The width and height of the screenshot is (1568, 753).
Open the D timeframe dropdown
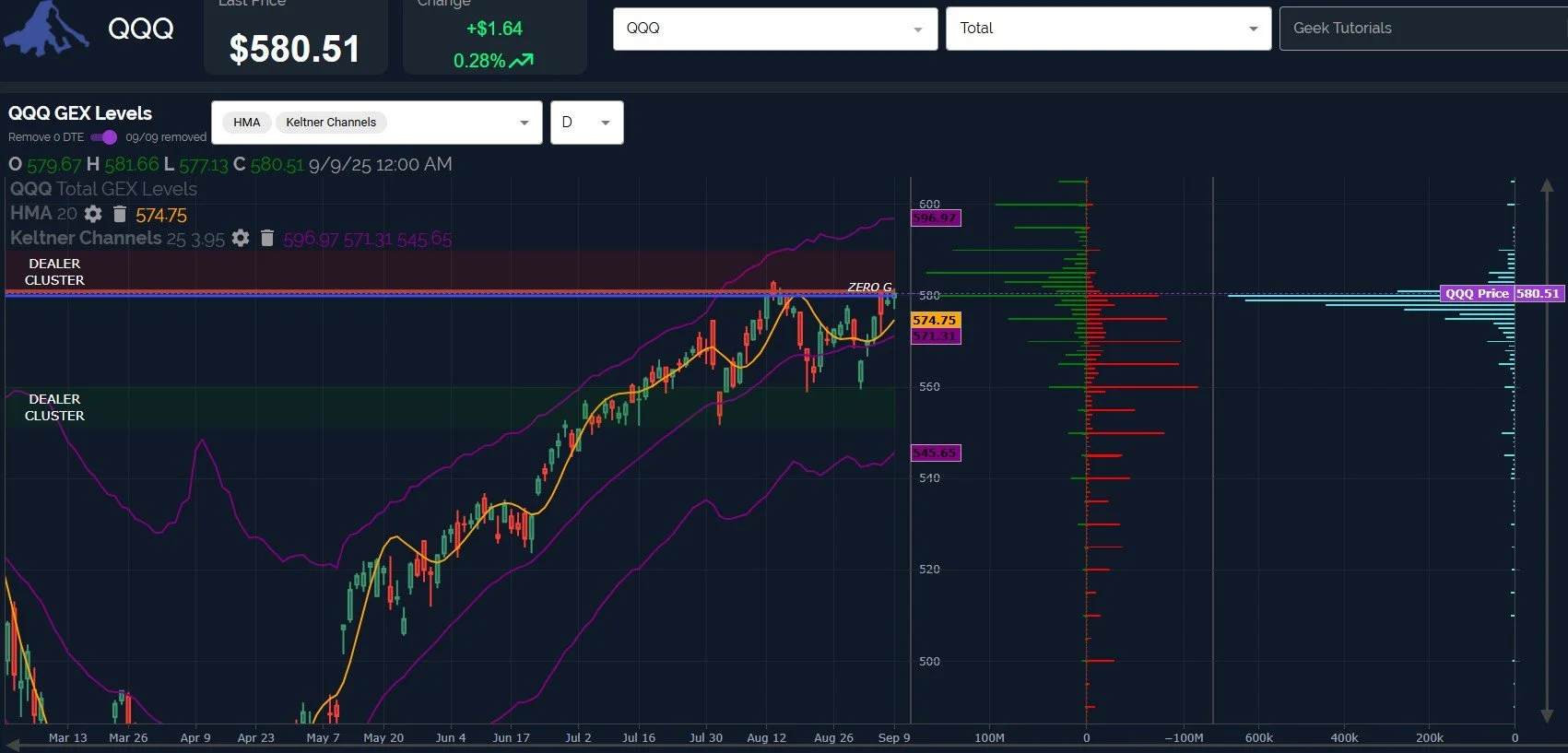[x=587, y=123]
